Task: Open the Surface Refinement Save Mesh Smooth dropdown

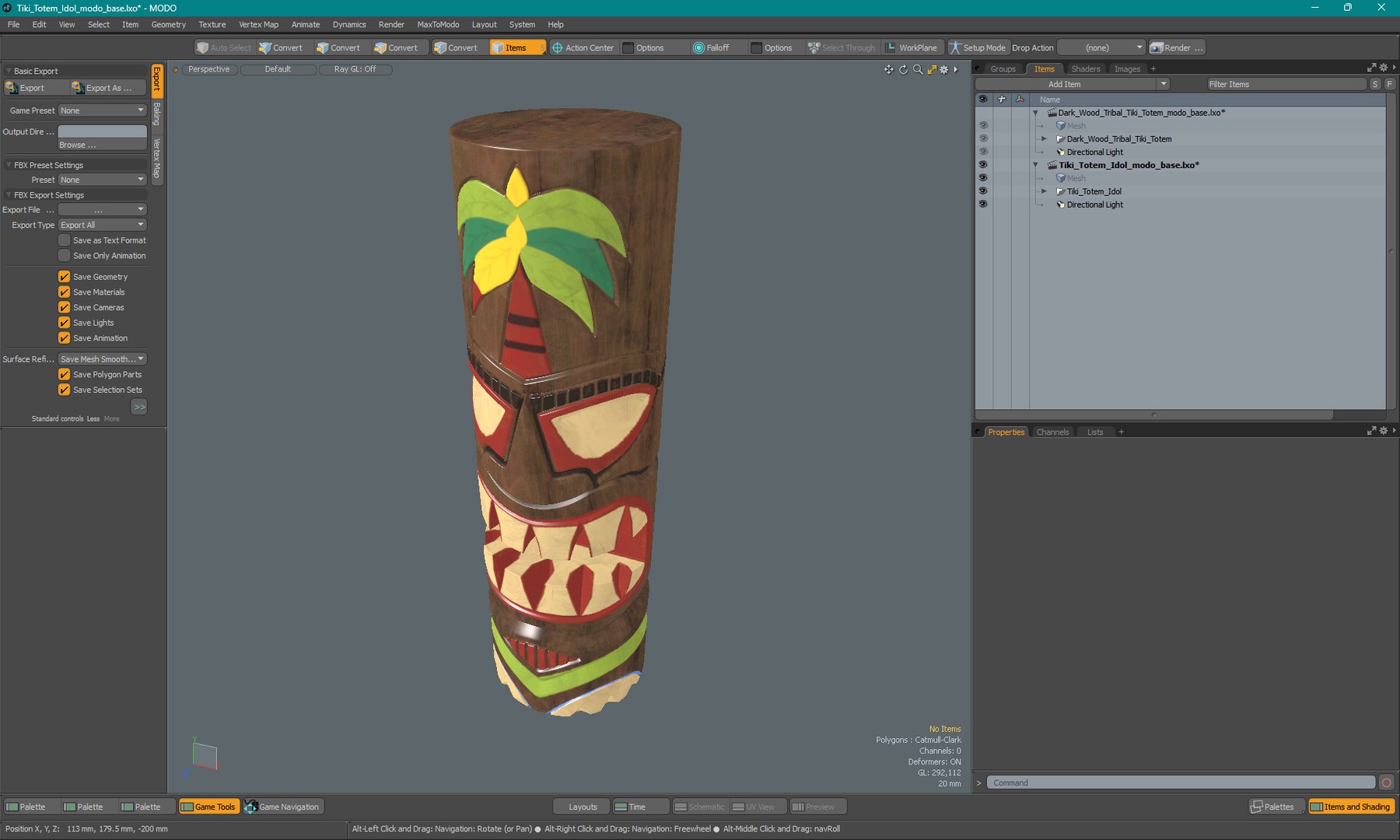Action: point(103,359)
